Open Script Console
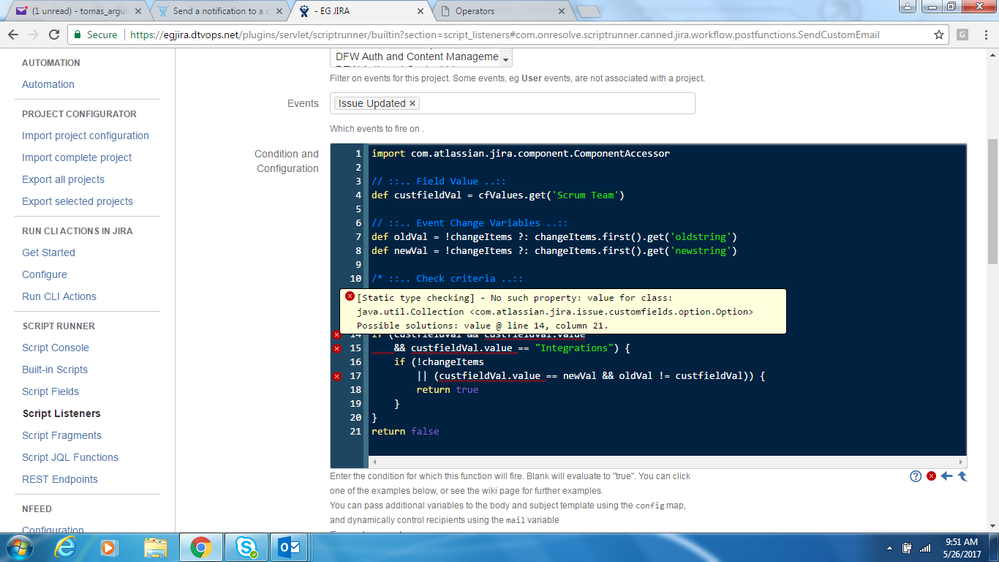 tap(55, 347)
